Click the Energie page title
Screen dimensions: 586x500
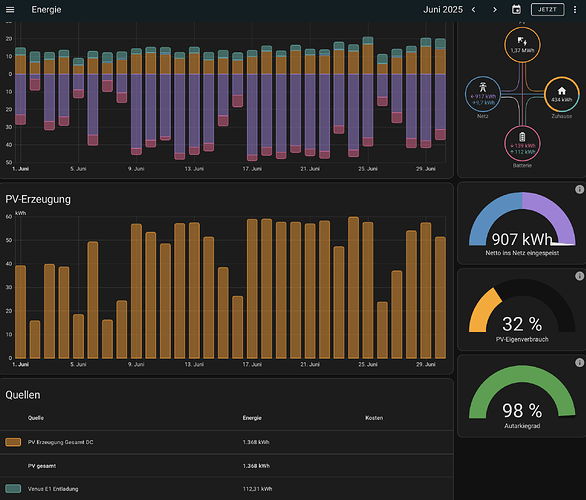click(46, 10)
